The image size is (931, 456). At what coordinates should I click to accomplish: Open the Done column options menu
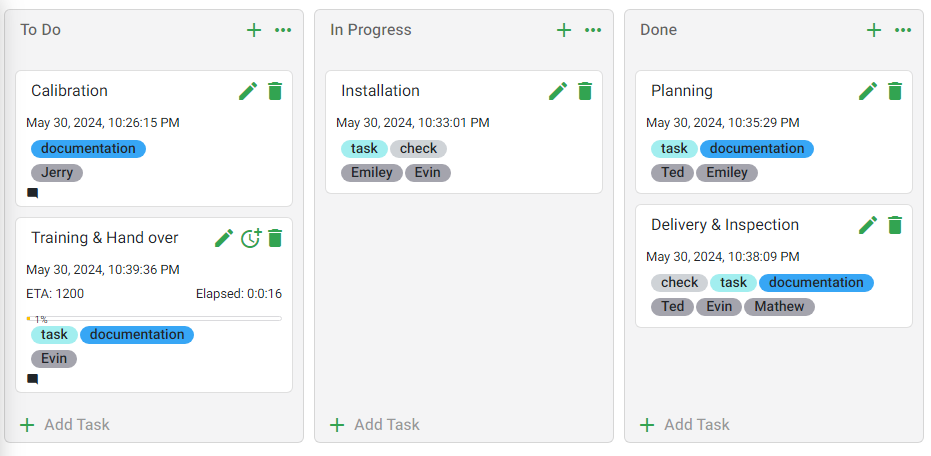tap(903, 30)
